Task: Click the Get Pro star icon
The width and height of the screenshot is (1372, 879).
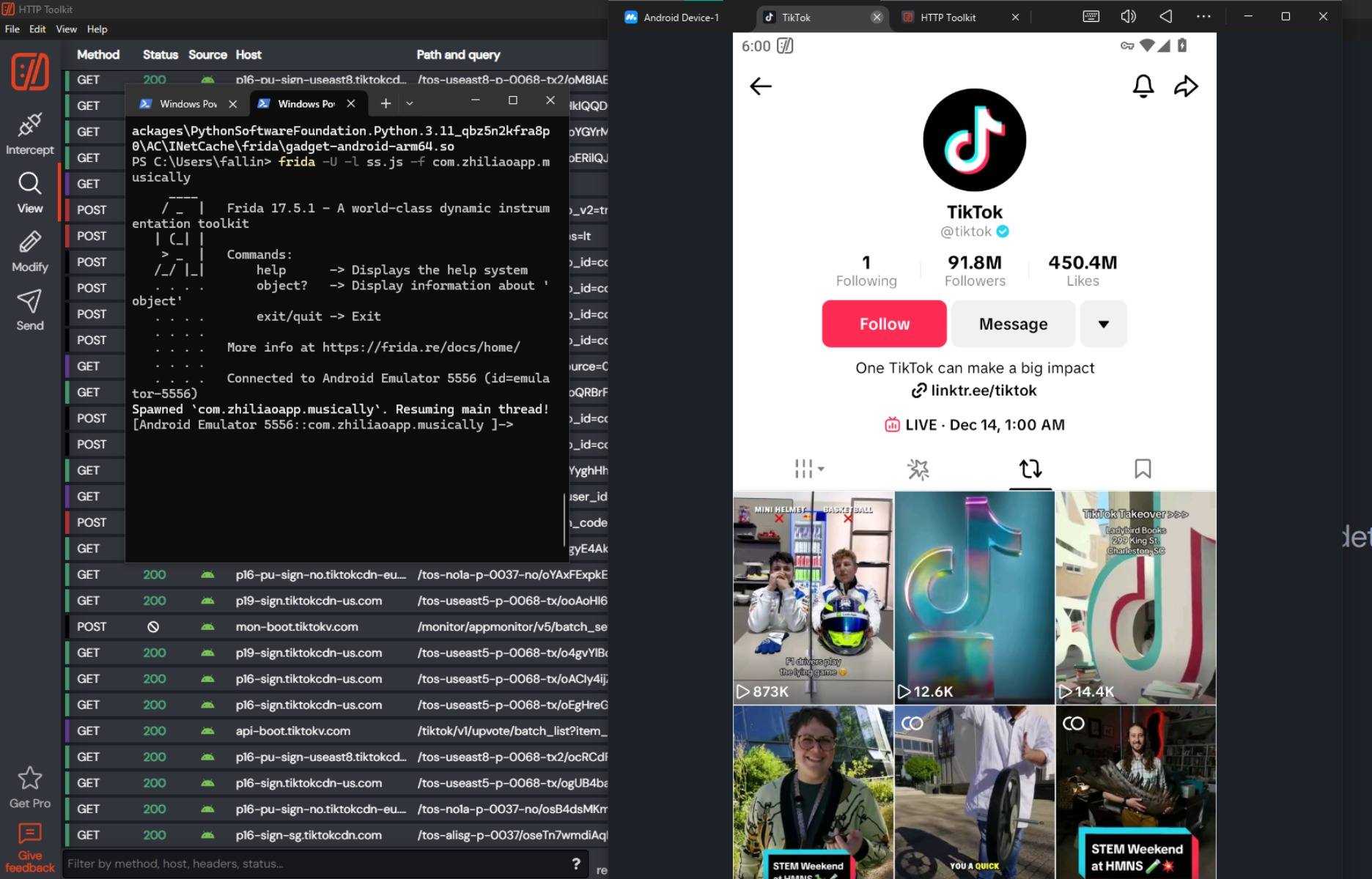Action: 29,778
